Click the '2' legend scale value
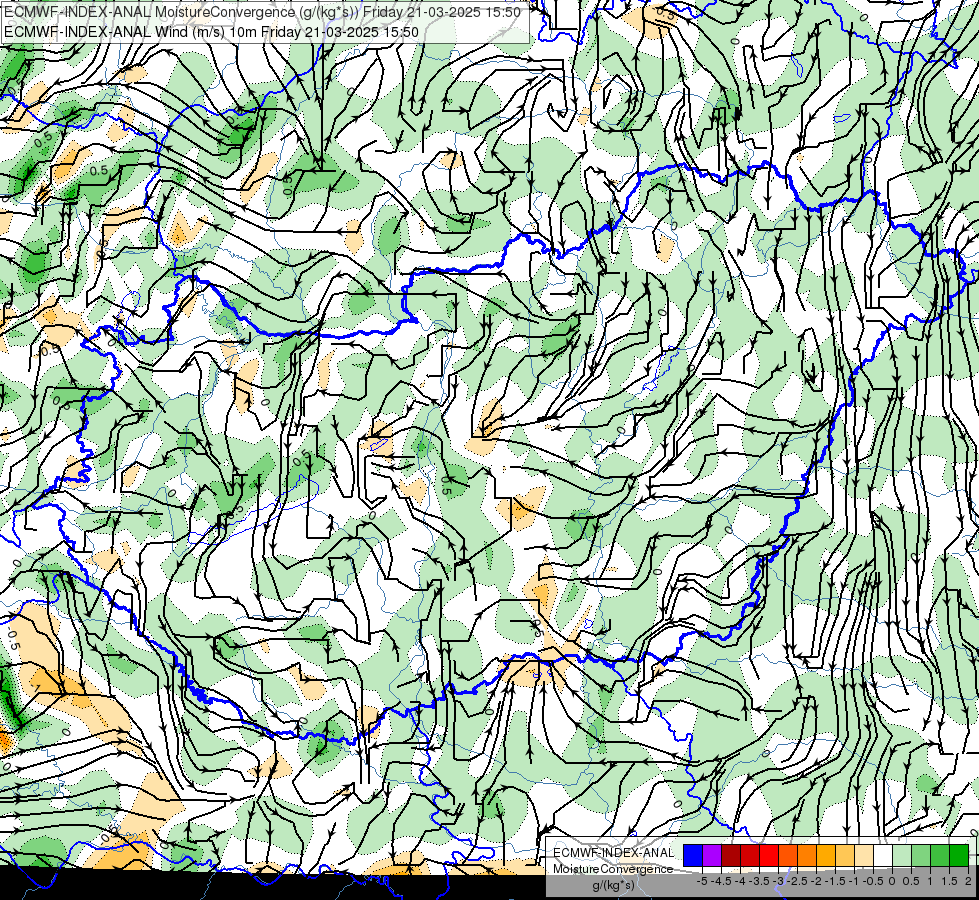 point(968,881)
